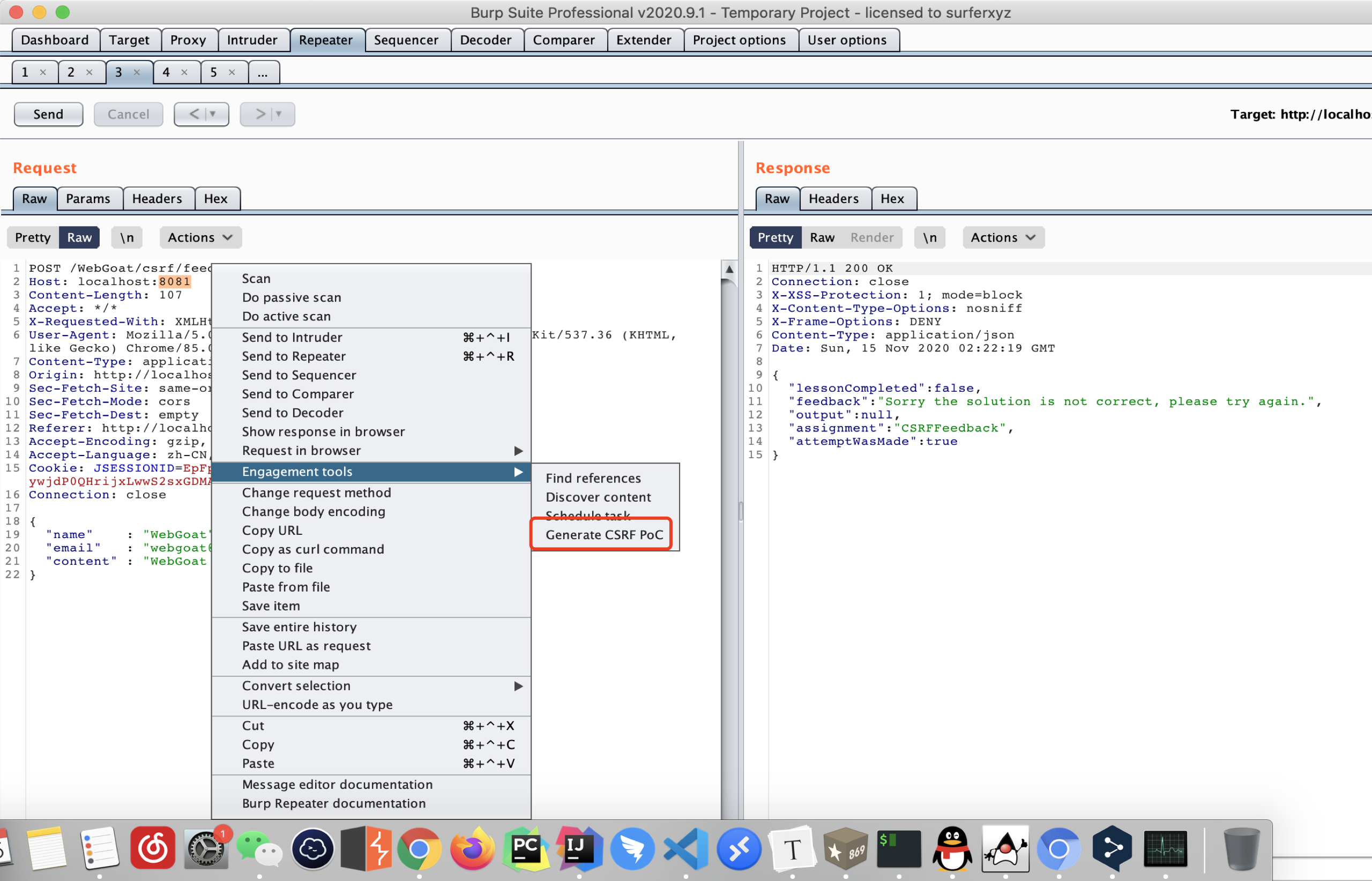This screenshot has width=1372, height=881.
Task: Click the Send button
Action: coord(48,115)
